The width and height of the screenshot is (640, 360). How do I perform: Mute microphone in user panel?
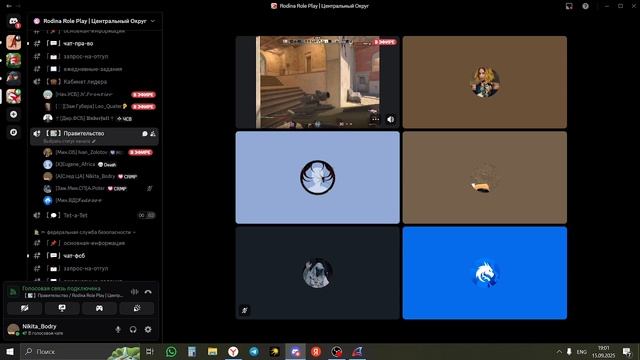tap(118, 329)
